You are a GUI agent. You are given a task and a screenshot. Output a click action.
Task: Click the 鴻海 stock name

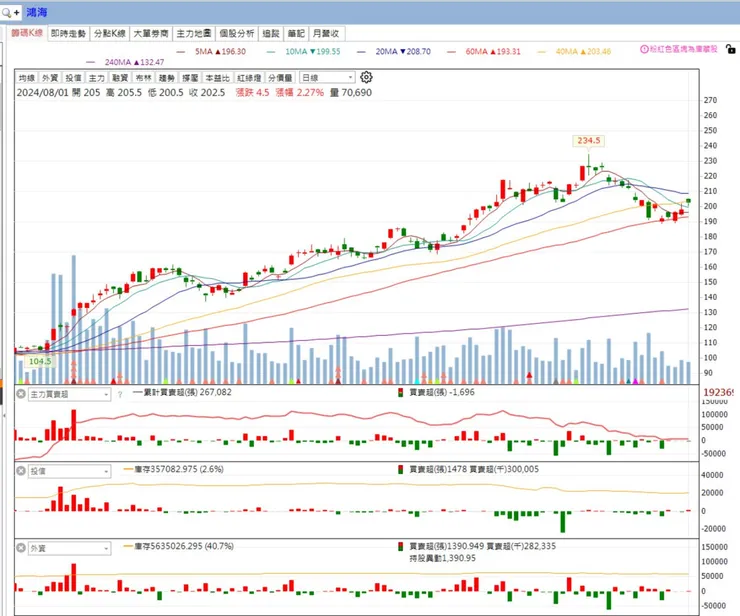tap(37, 12)
